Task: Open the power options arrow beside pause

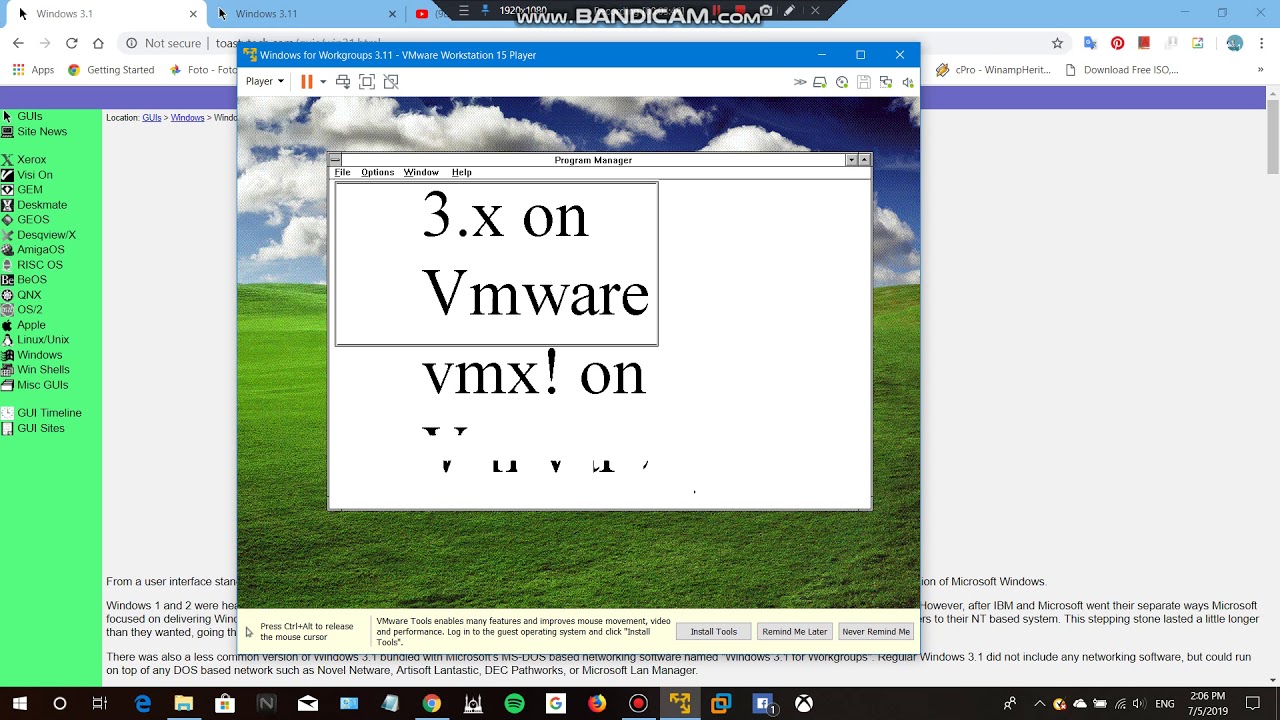Action: pyautogui.click(x=323, y=82)
